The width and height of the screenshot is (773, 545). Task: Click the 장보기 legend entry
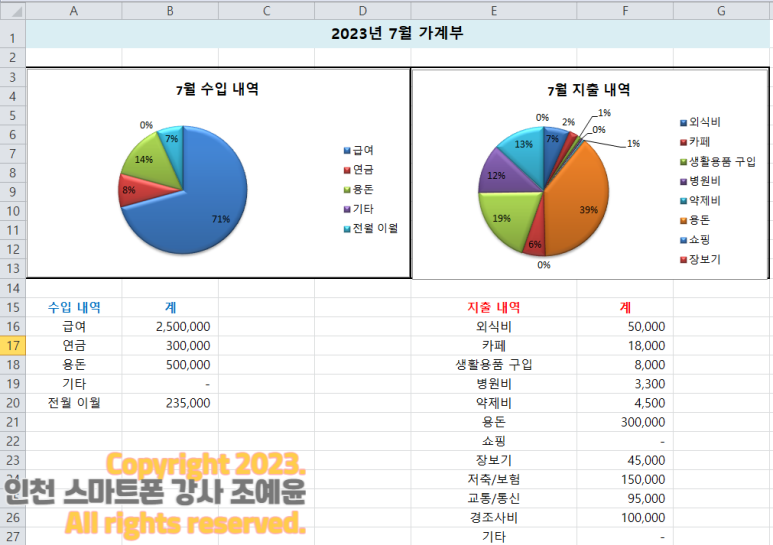point(701,260)
